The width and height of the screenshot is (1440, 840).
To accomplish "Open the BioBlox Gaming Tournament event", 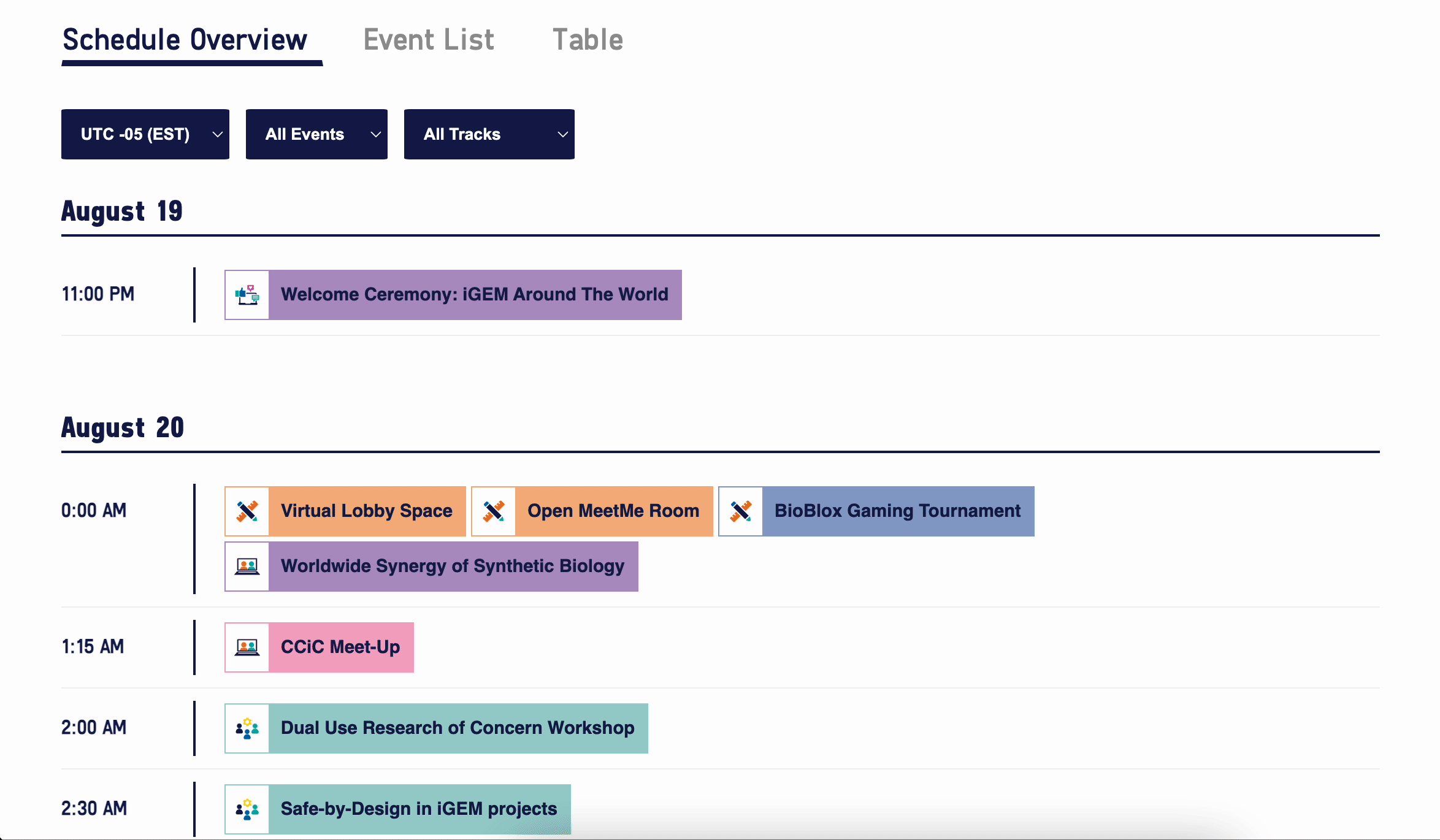I will pos(897,511).
